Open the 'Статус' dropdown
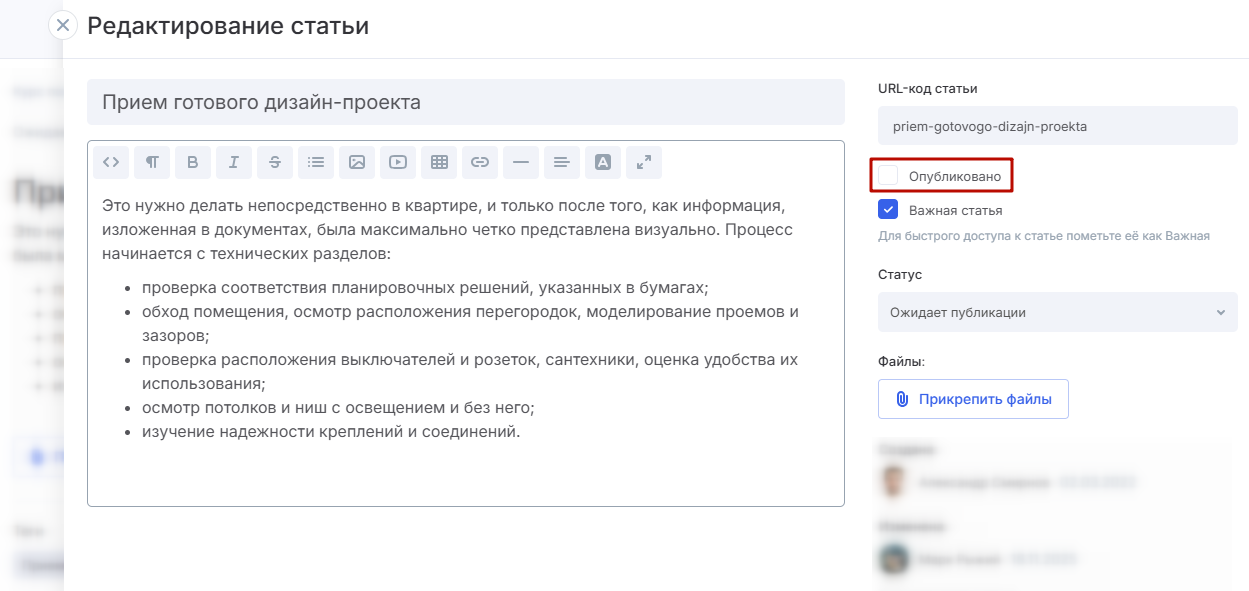Viewport: 1249px width, 591px height. coord(1057,312)
